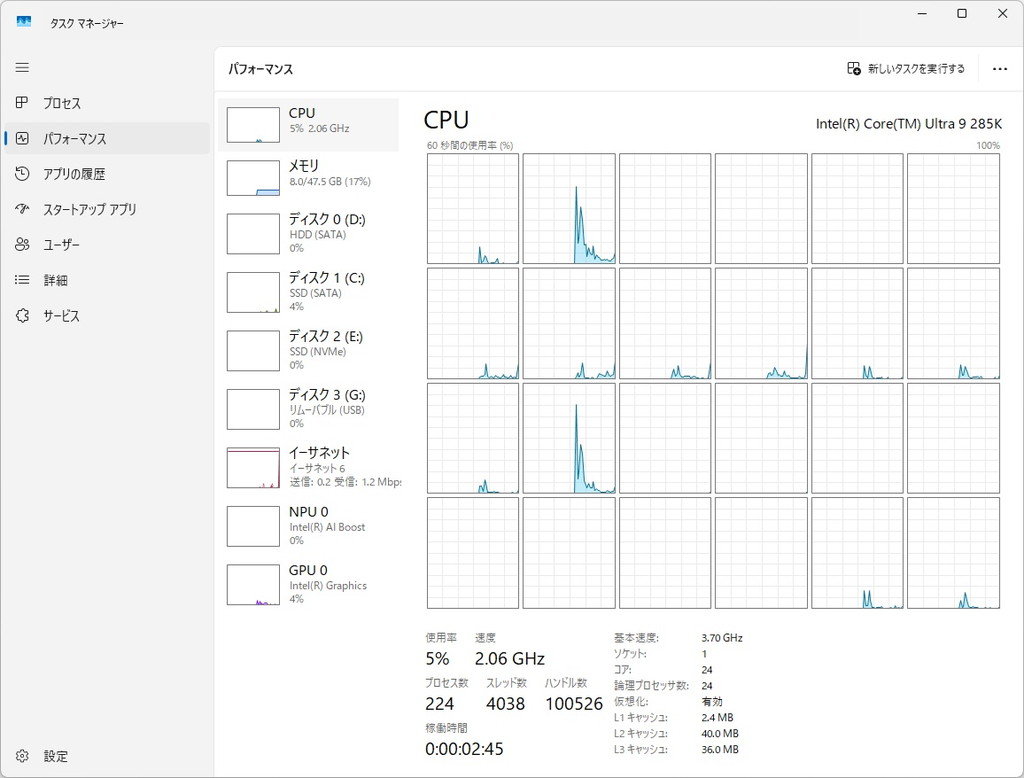
Task: Click the Task Manager app icon in title bar
Action: coord(24,22)
